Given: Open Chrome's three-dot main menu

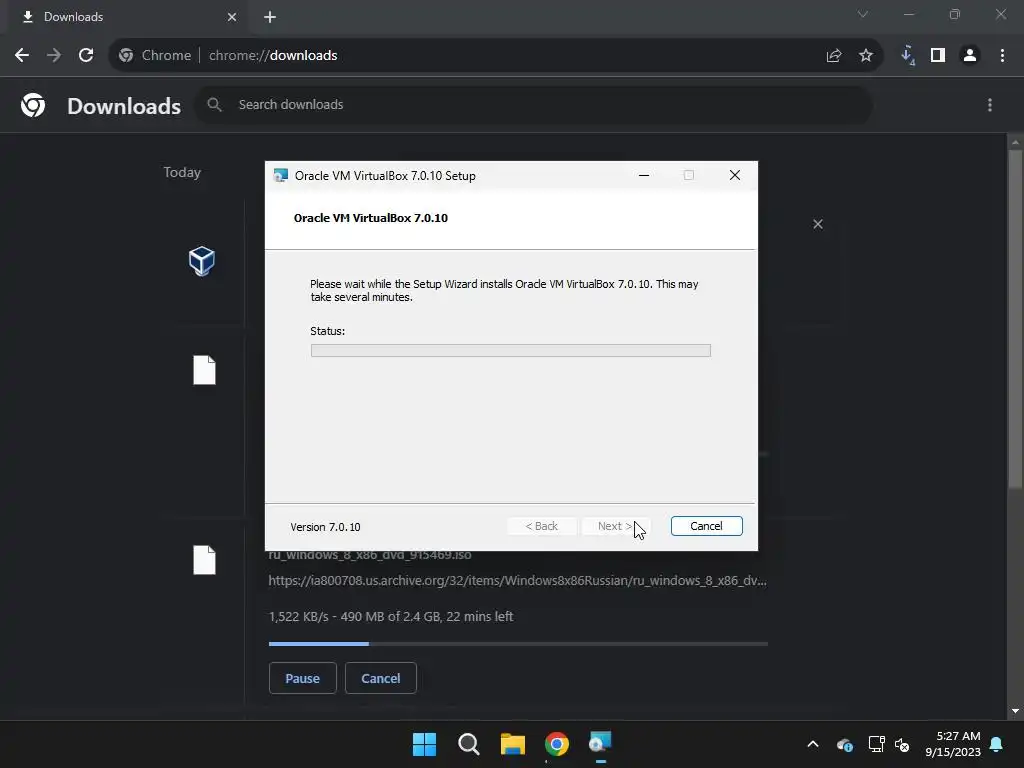Looking at the screenshot, I should [1002, 56].
